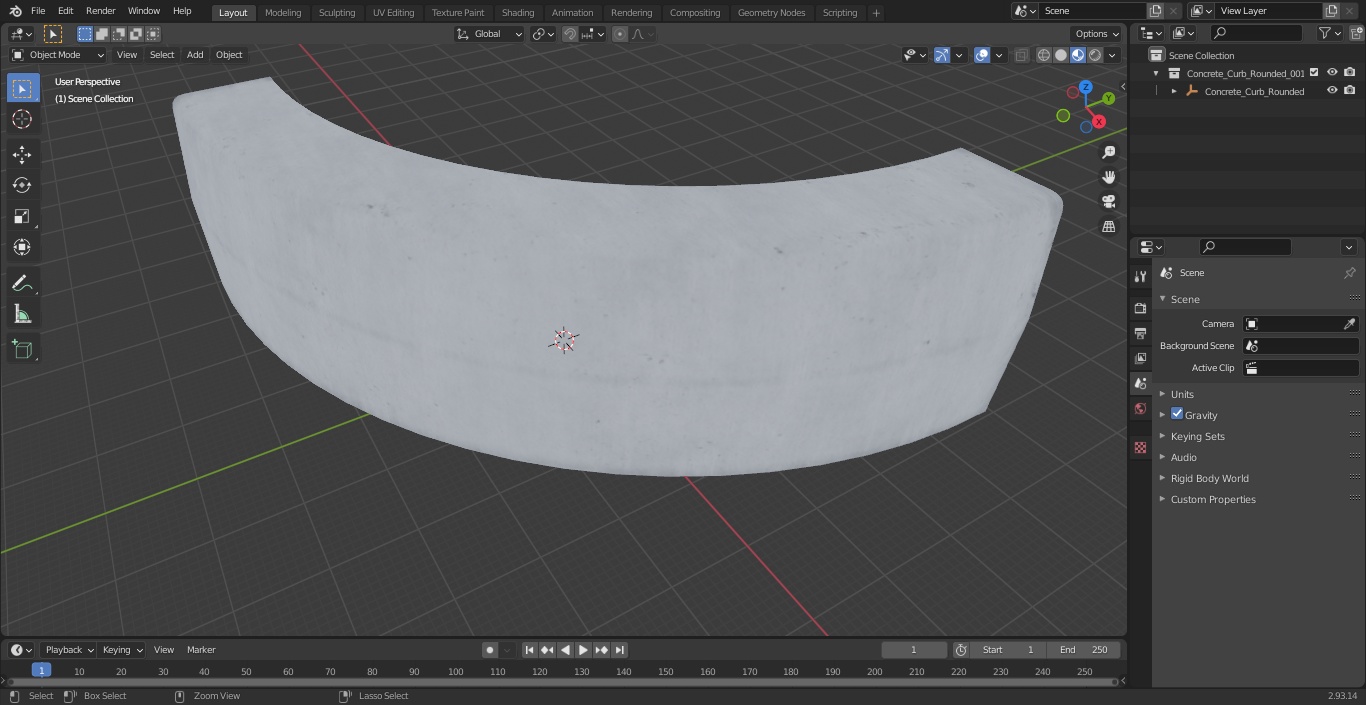
Task: Open the Options dropdown
Action: coord(1097,34)
